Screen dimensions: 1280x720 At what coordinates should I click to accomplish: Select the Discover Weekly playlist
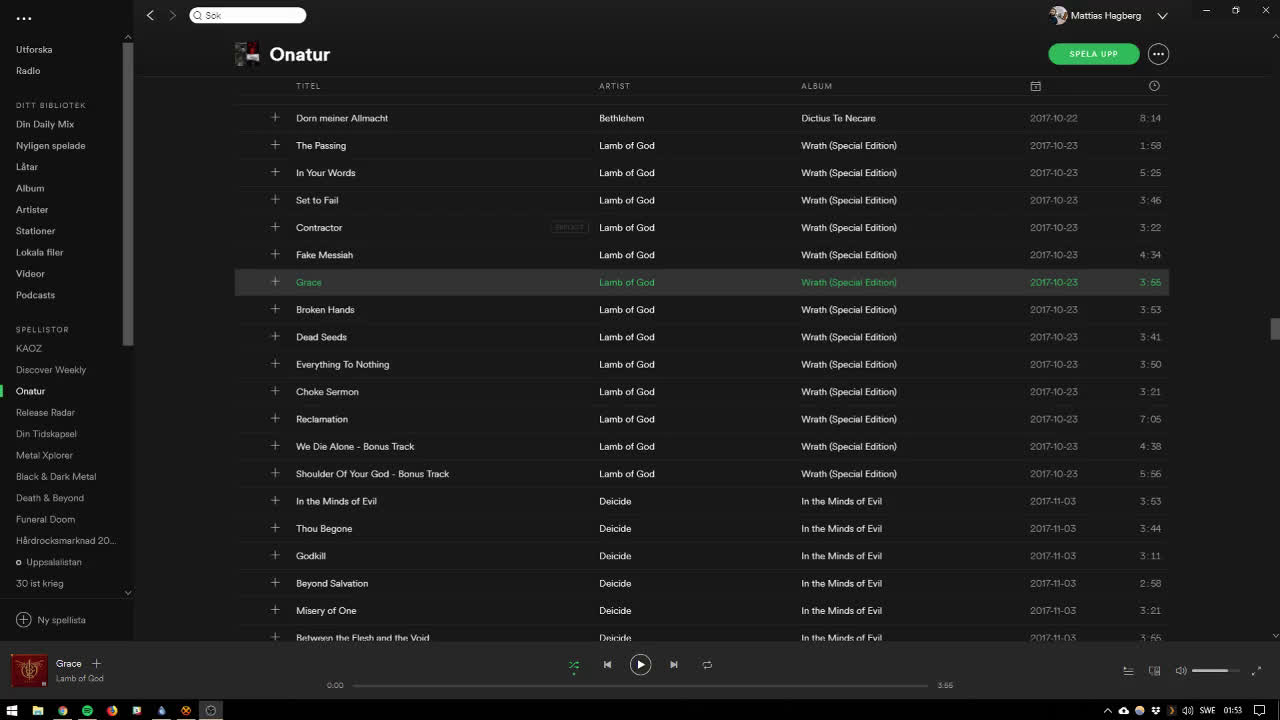pos(51,370)
